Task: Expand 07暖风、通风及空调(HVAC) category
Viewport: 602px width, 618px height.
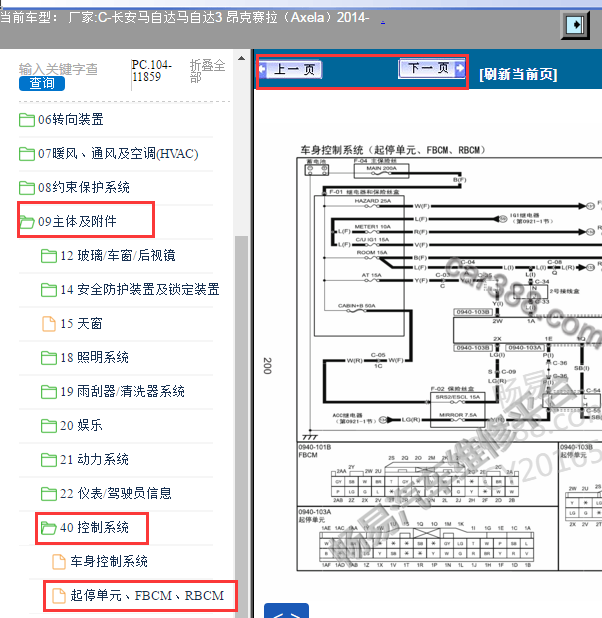Action: coord(118,154)
